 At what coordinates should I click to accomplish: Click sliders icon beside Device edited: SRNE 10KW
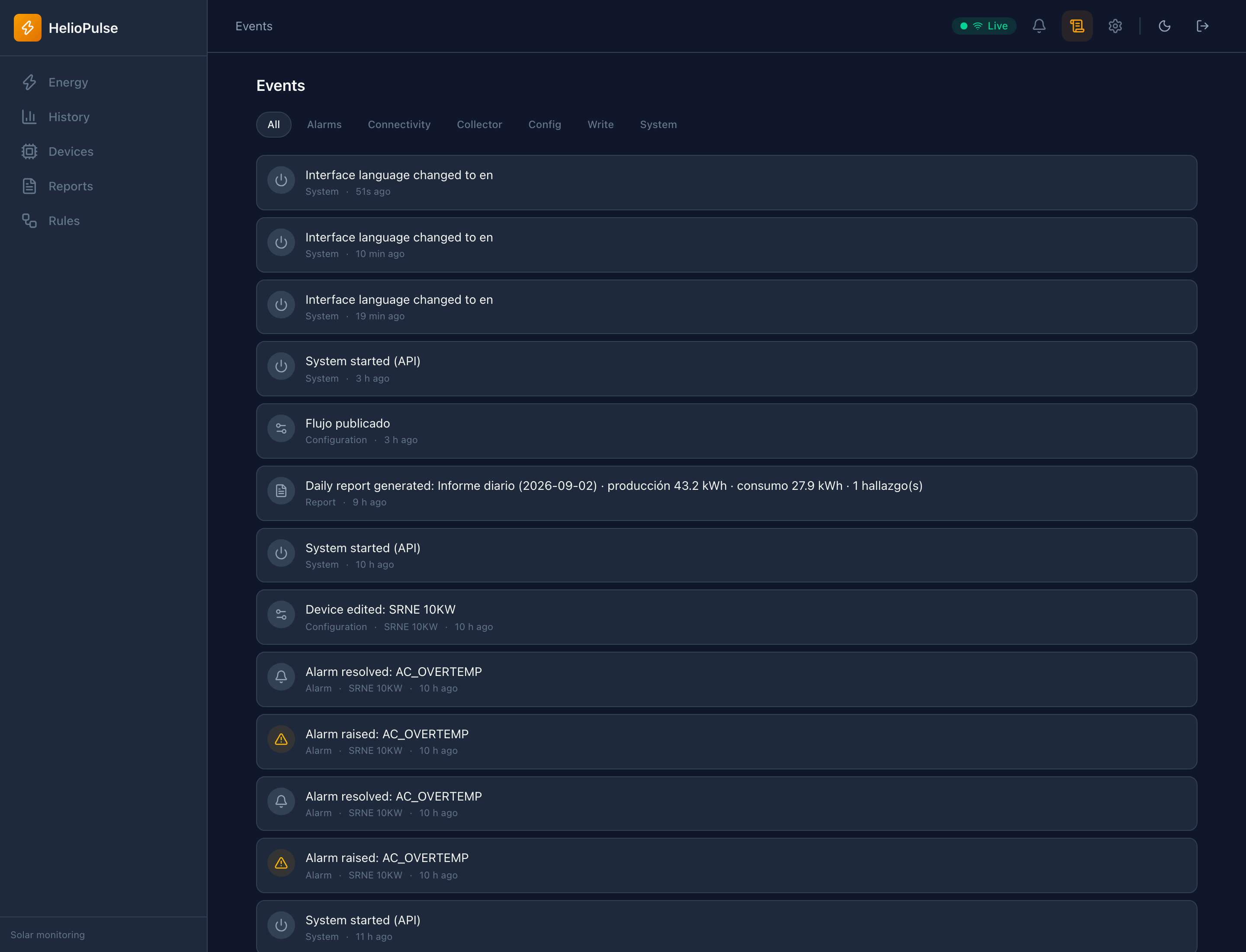pos(281,615)
